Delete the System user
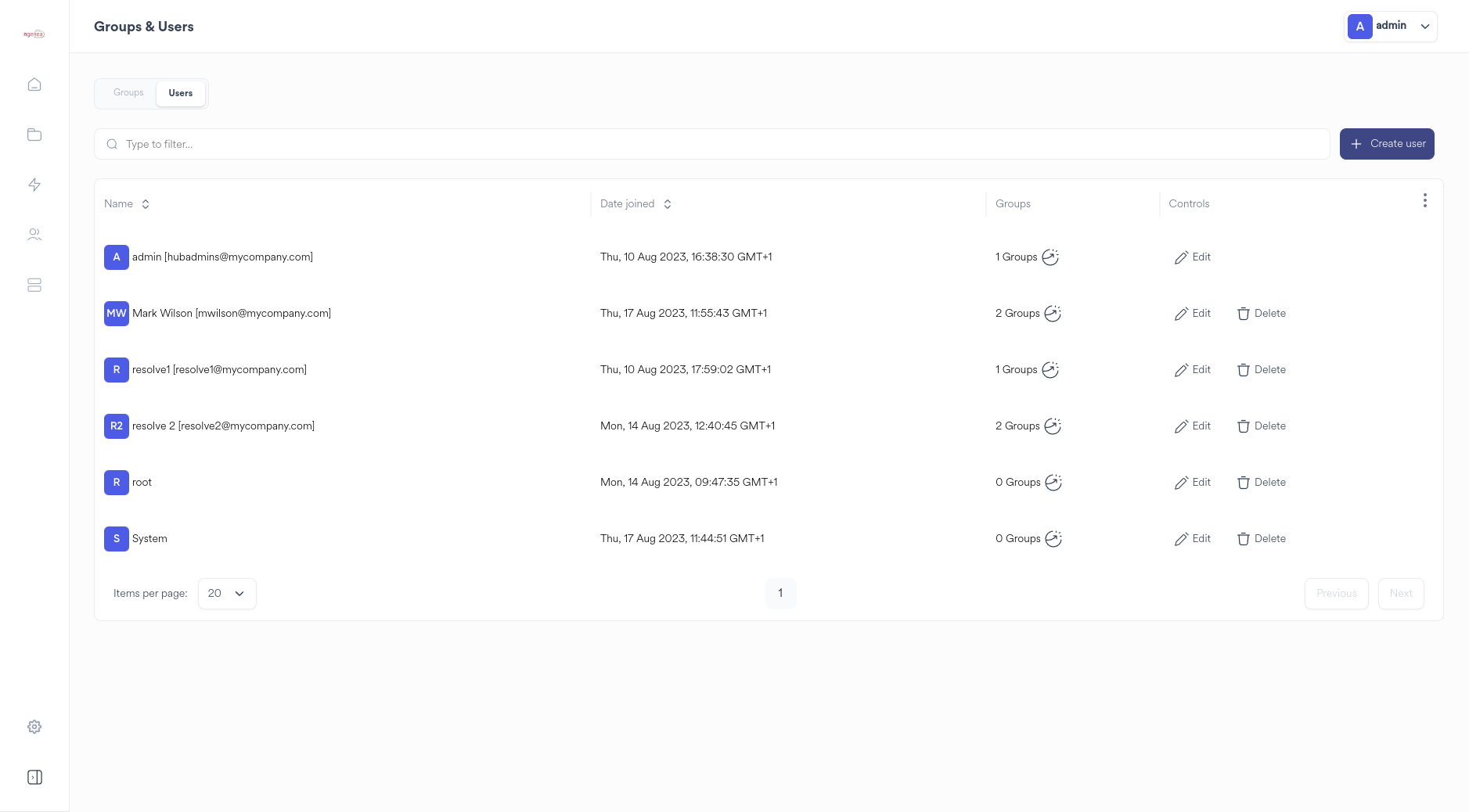This screenshot has width=1469, height=812. tap(1262, 538)
